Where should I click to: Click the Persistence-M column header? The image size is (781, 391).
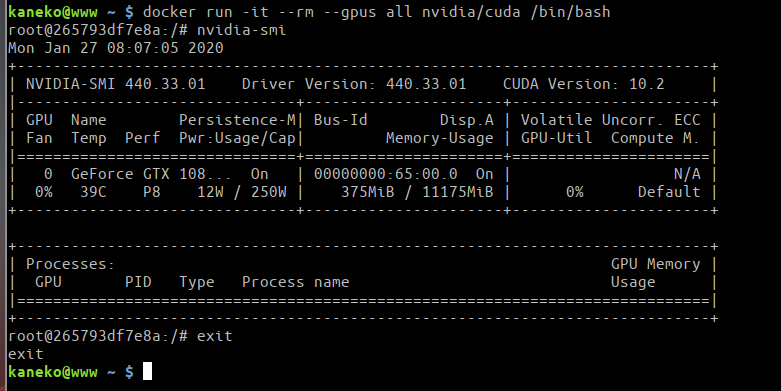237,120
